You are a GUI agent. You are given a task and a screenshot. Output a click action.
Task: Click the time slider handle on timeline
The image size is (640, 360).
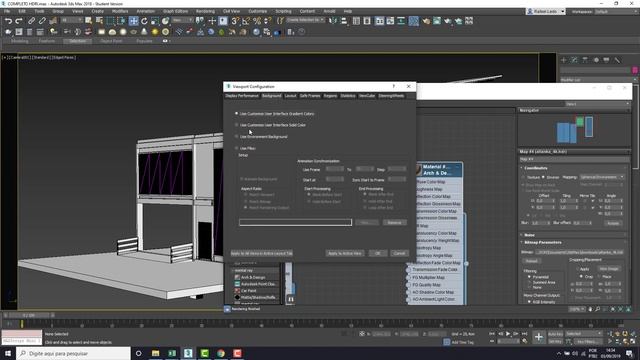click(x=28, y=316)
